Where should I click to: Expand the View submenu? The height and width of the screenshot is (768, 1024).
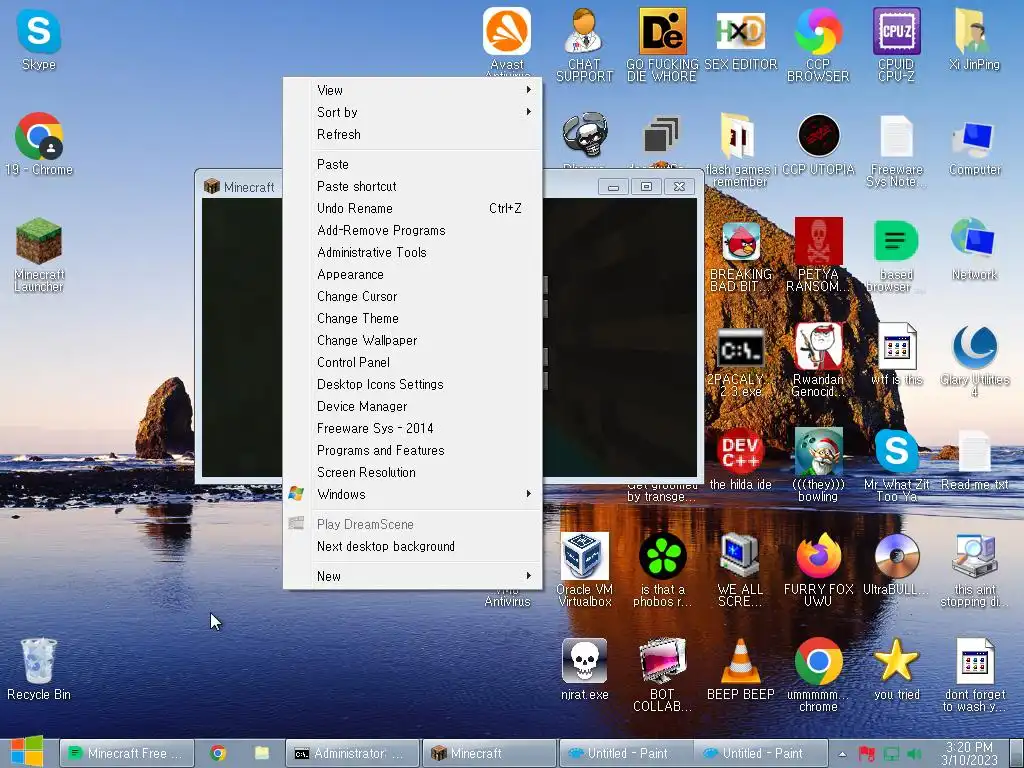coord(413,90)
